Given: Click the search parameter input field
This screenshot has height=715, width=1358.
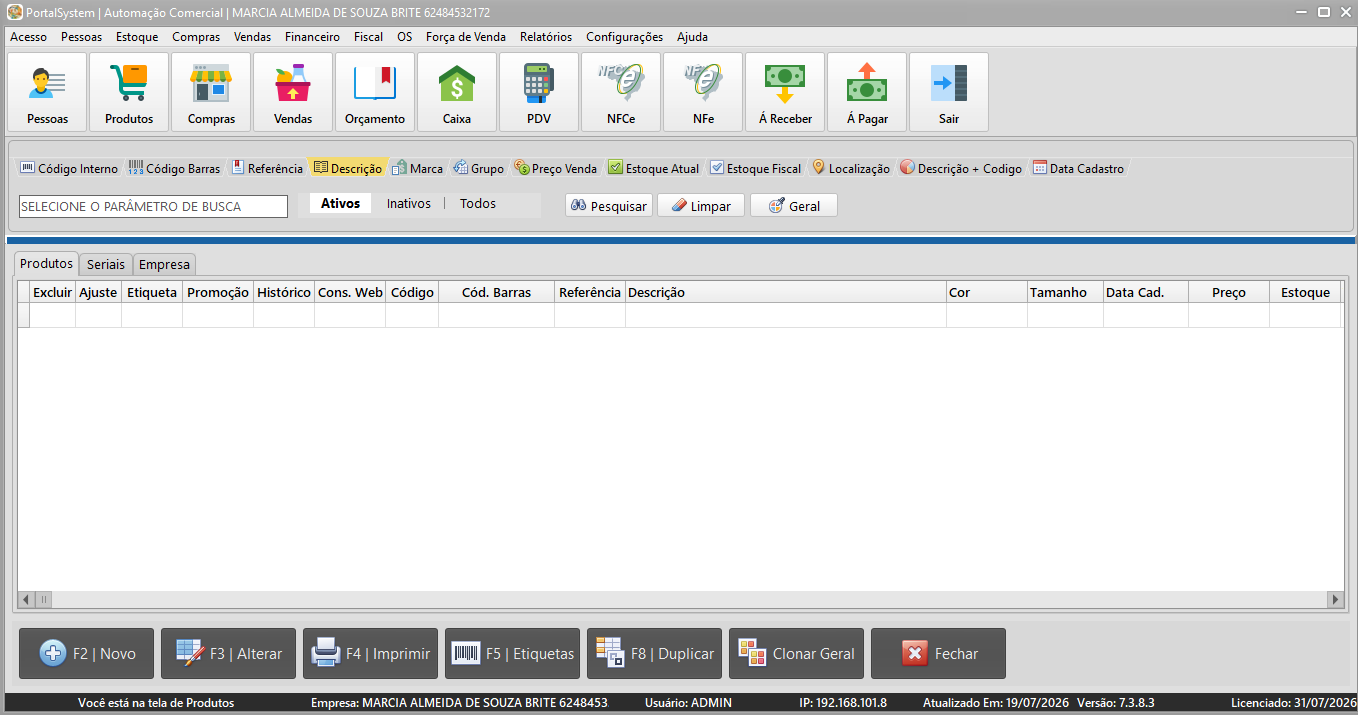Looking at the screenshot, I should coord(153,206).
